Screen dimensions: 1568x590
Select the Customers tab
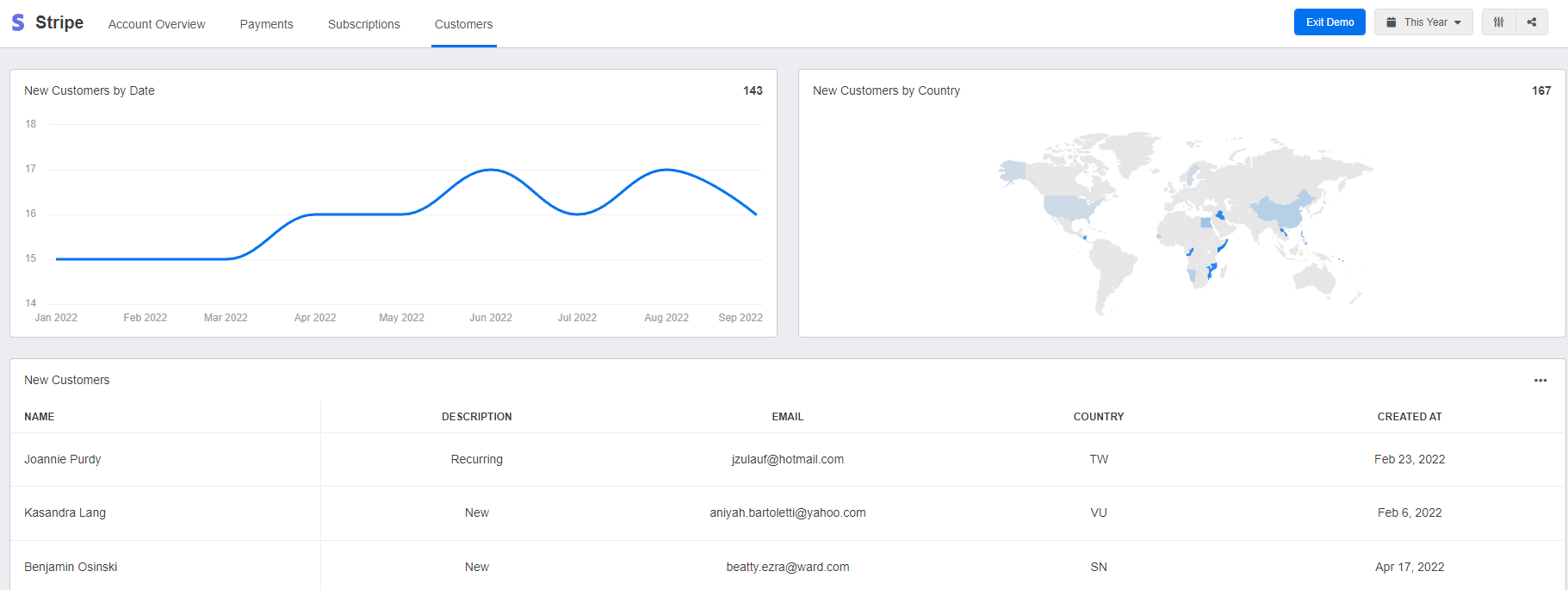click(x=463, y=24)
